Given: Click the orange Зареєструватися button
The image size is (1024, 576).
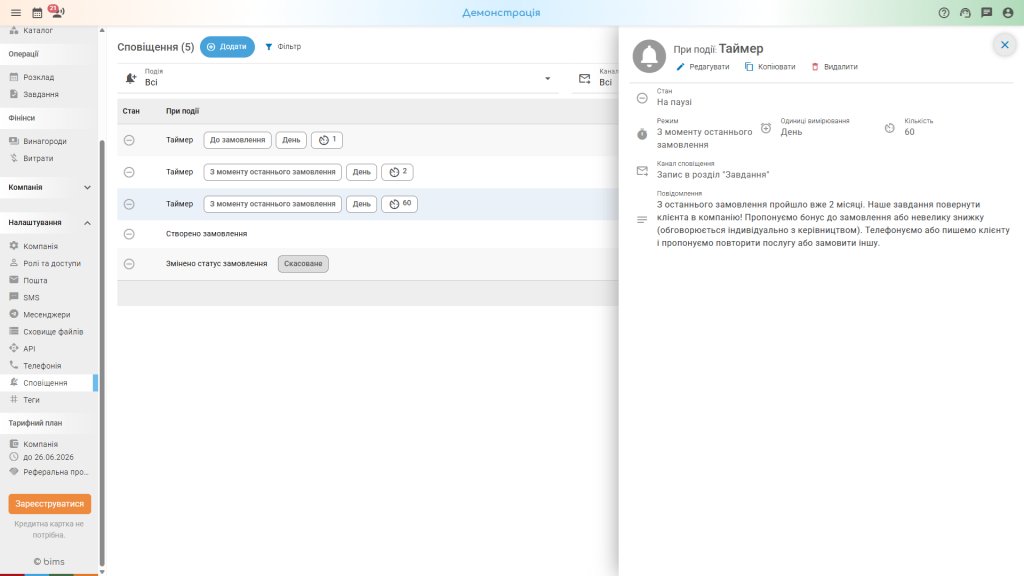Looking at the screenshot, I should tap(50, 504).
